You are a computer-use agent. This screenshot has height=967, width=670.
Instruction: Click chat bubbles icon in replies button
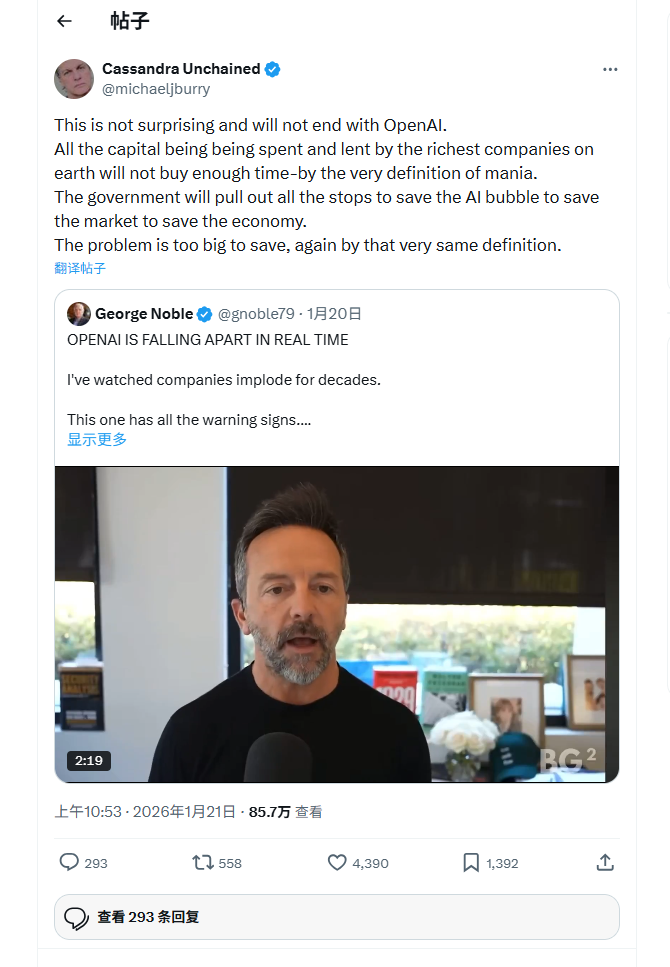pos(77,918)
